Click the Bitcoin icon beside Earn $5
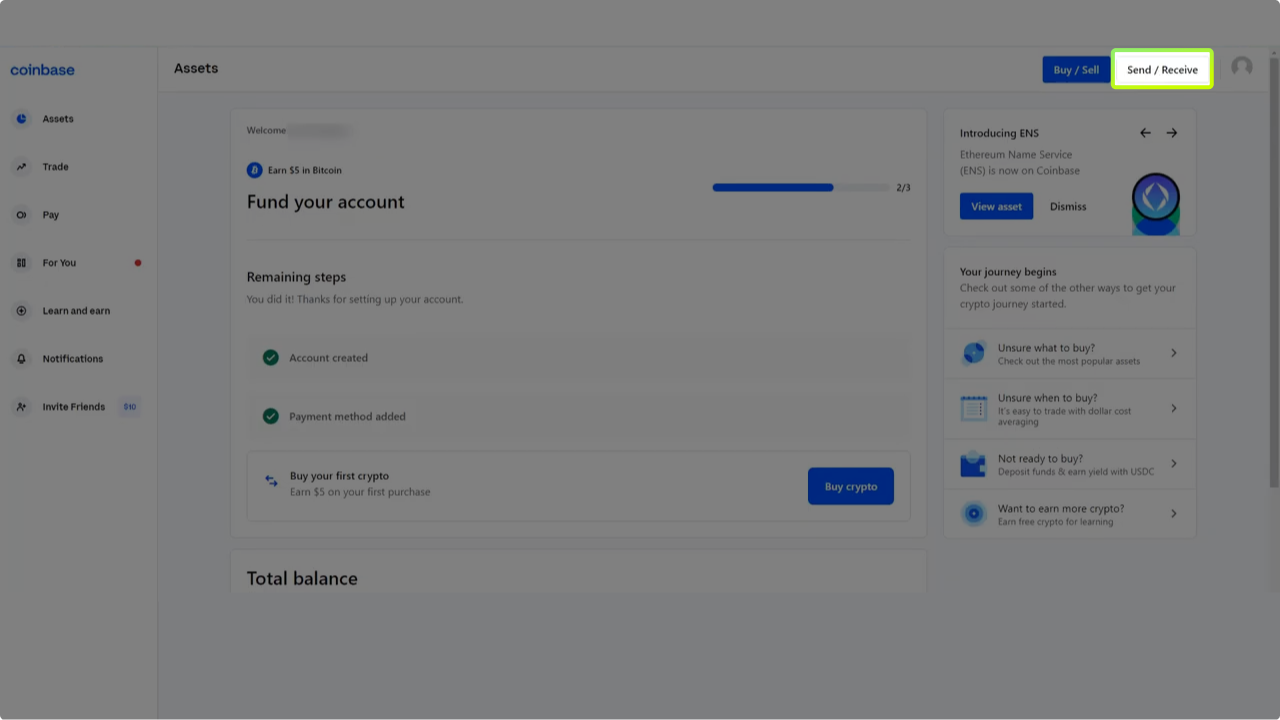The width and height of the screenshot is (1280, 720). point(254,170)
